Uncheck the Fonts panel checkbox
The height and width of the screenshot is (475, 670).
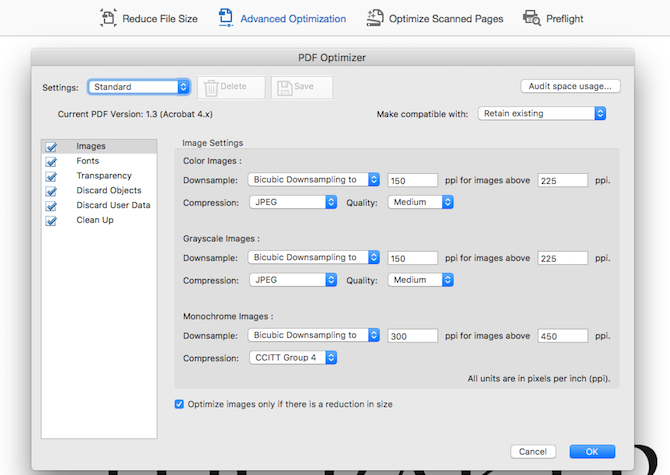52,161
